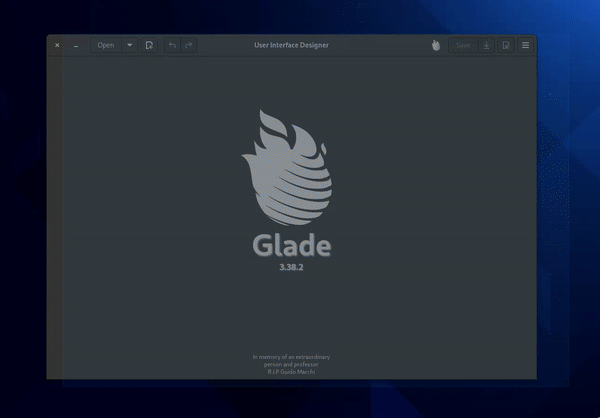Close the User Interface Designer window

[57, 45]
